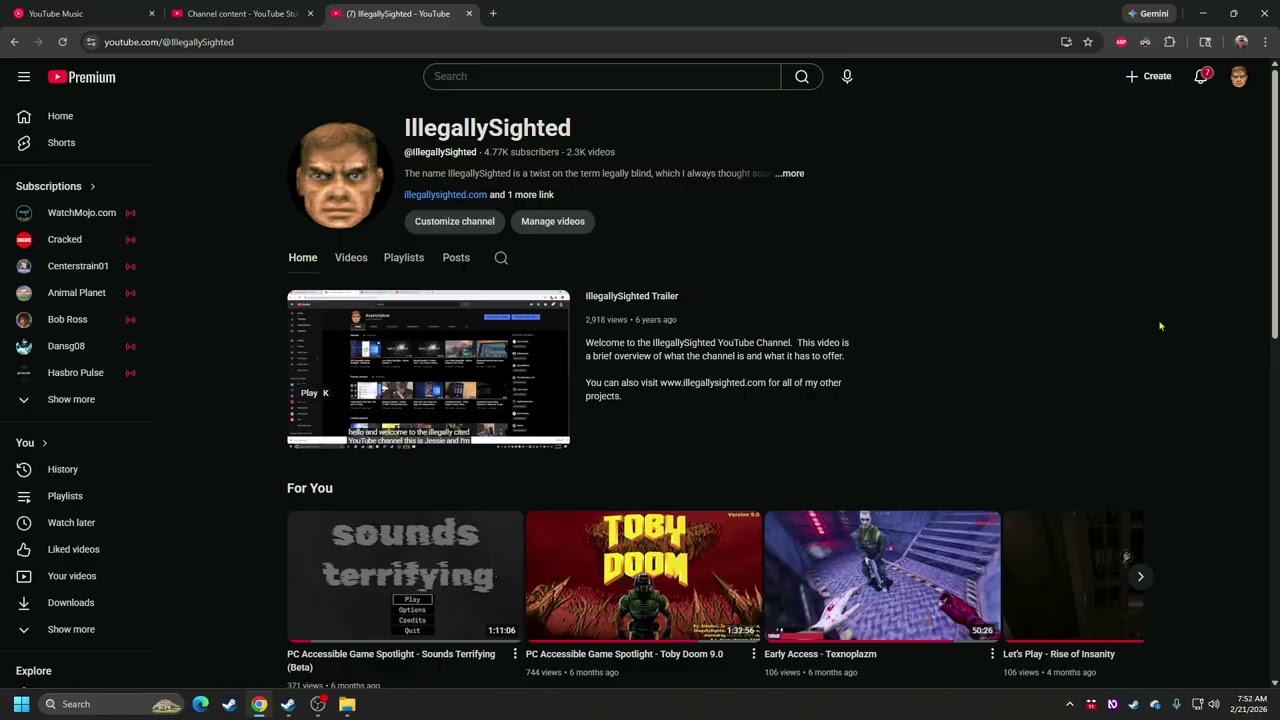Switch to the YouTube Music browser tab
1280x720 pixels.
point(82,14)
